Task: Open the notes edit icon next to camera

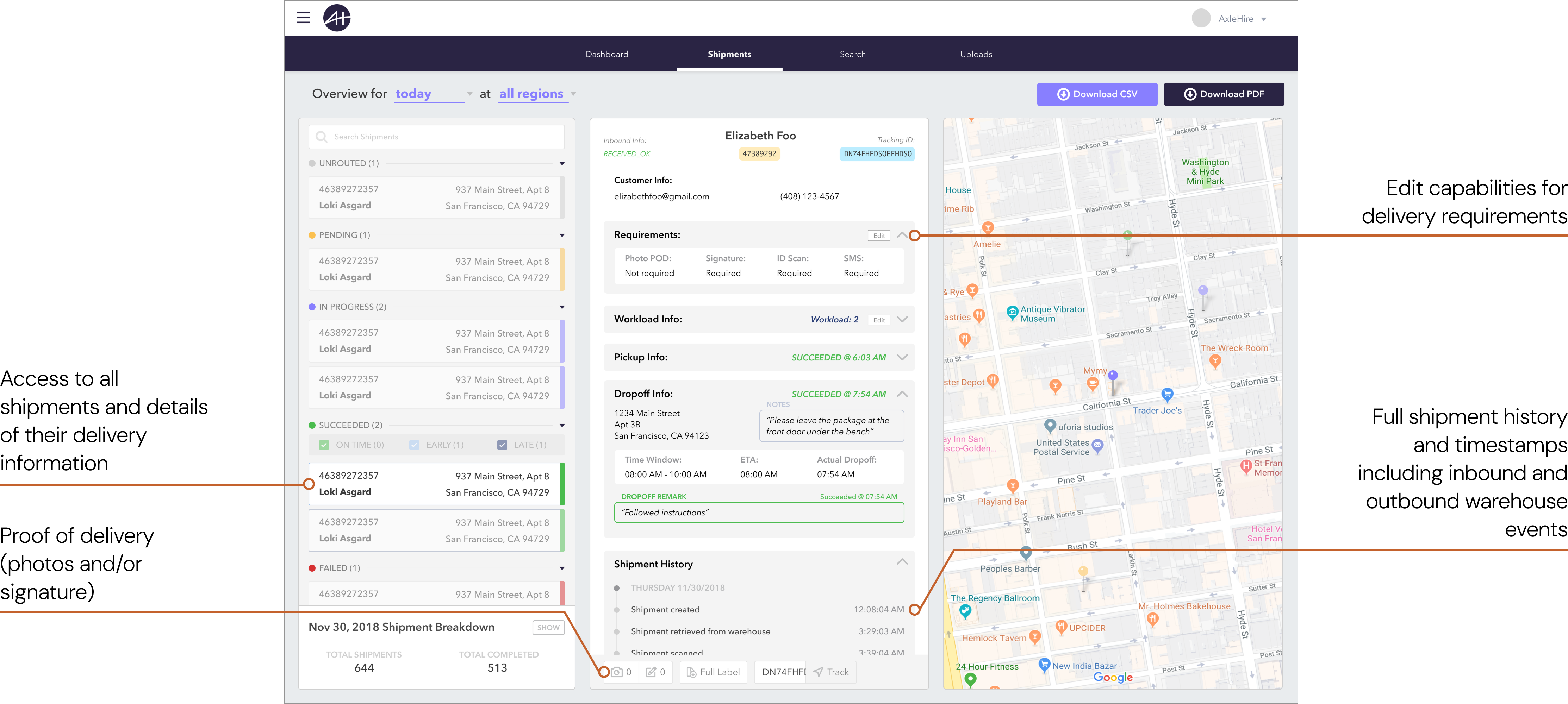Action: pyautogui.click(x=651, y=672)
